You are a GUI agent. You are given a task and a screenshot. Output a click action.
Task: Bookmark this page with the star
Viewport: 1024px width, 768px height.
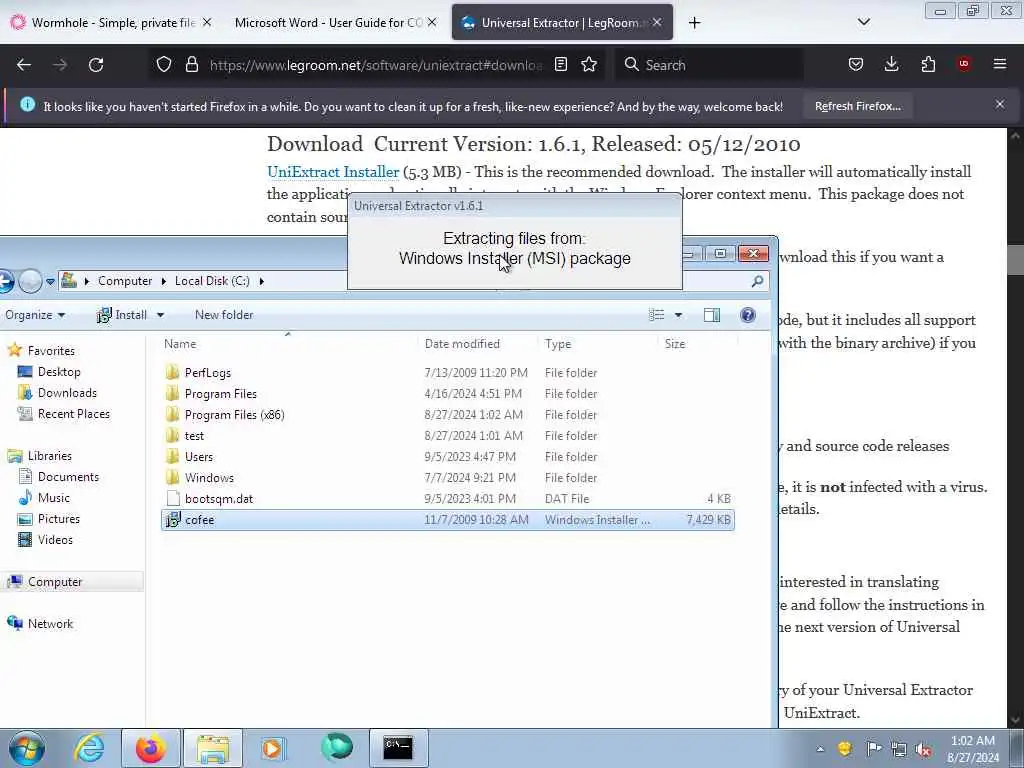click(x=589, y=64)
